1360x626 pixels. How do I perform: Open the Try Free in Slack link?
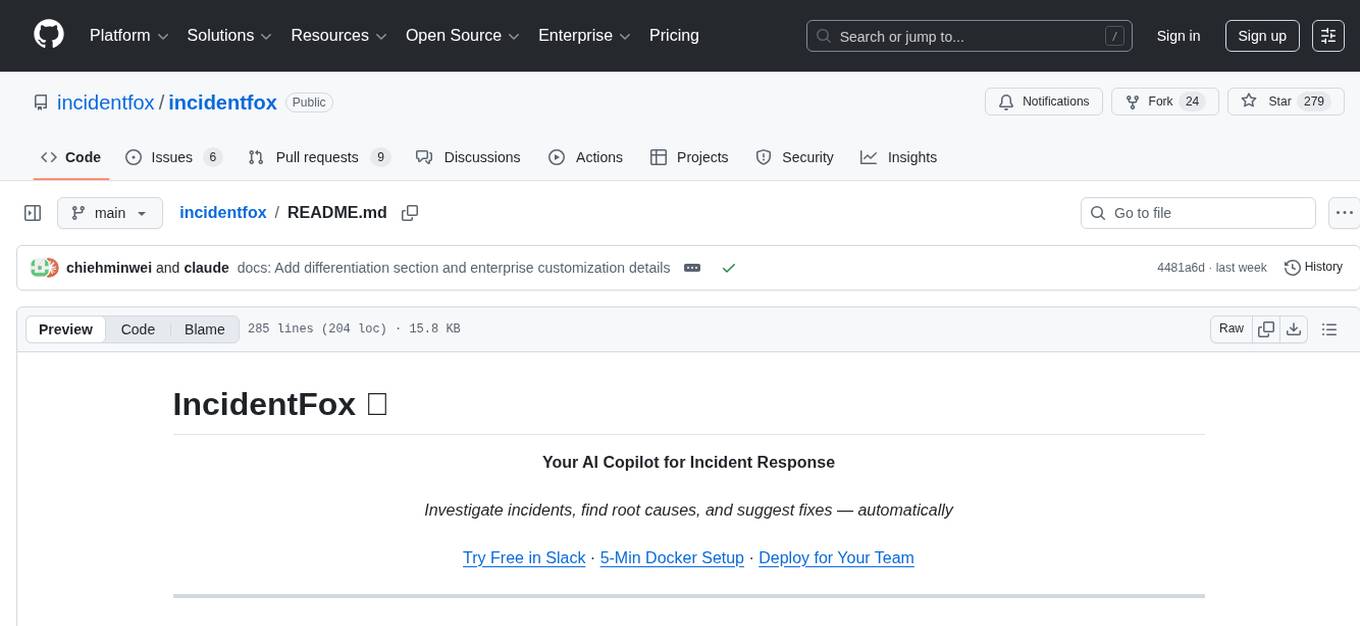524,557
